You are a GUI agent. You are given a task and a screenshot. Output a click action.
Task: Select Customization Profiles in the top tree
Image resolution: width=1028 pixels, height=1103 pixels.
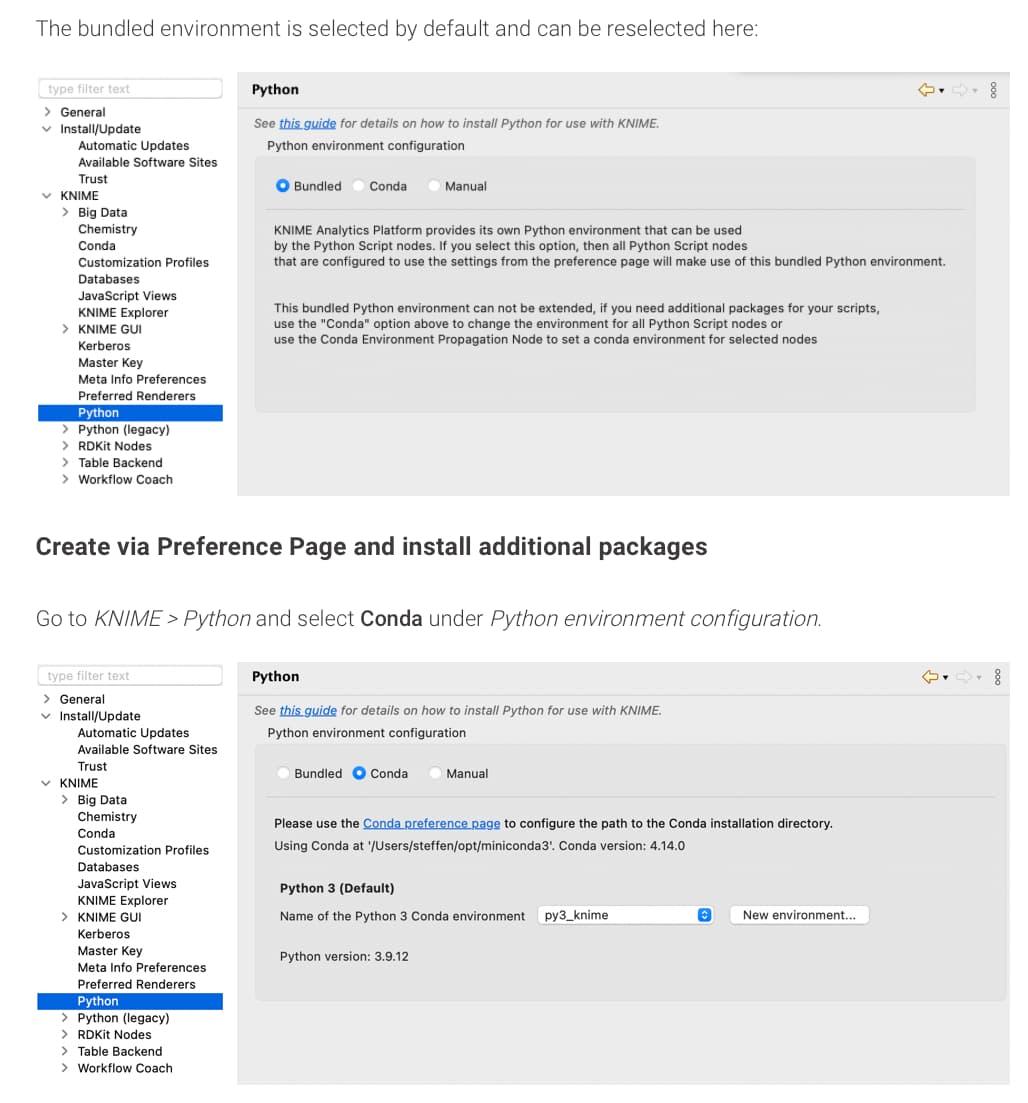[144, 262]
